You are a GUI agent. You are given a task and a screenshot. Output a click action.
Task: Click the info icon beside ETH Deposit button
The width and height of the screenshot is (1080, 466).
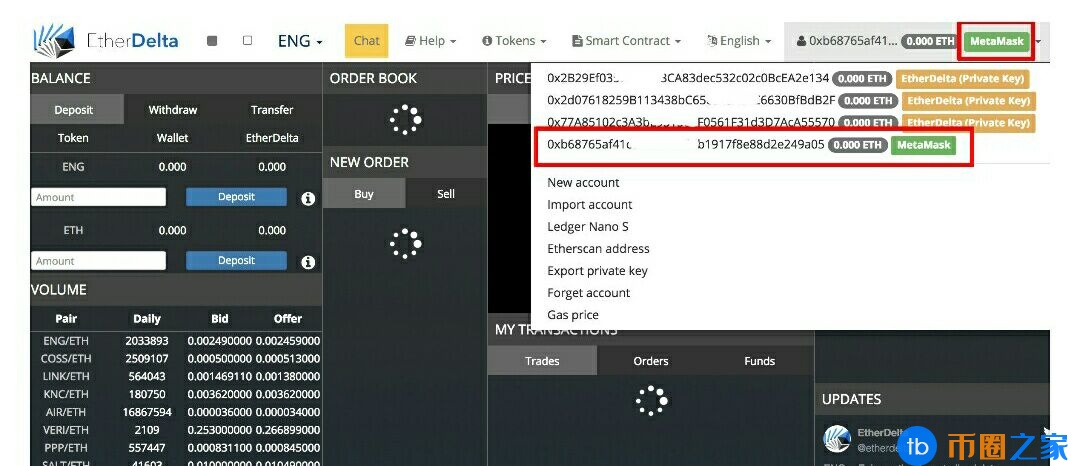pos(308,262)
